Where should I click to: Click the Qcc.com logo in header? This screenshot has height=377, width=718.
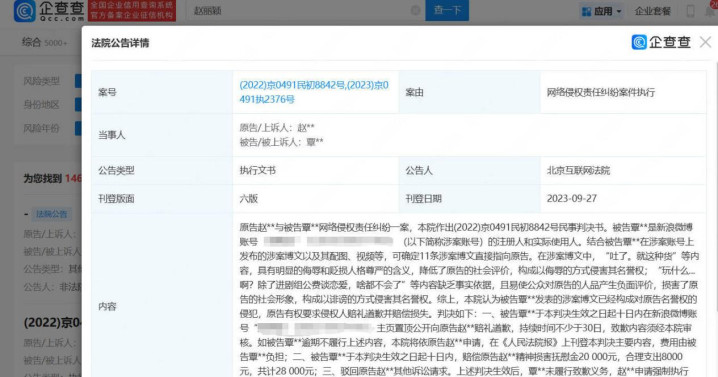(x=49, y=11)
